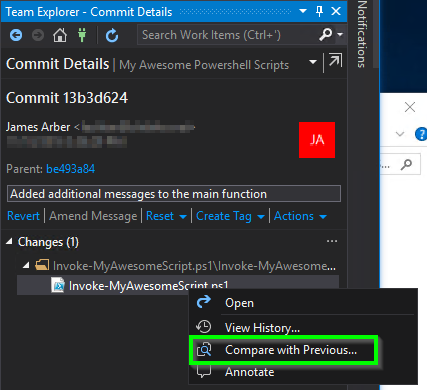Refresh the Commit Details page
The width and height of the screenshot is (427, 390).
[x=112, y=35]
